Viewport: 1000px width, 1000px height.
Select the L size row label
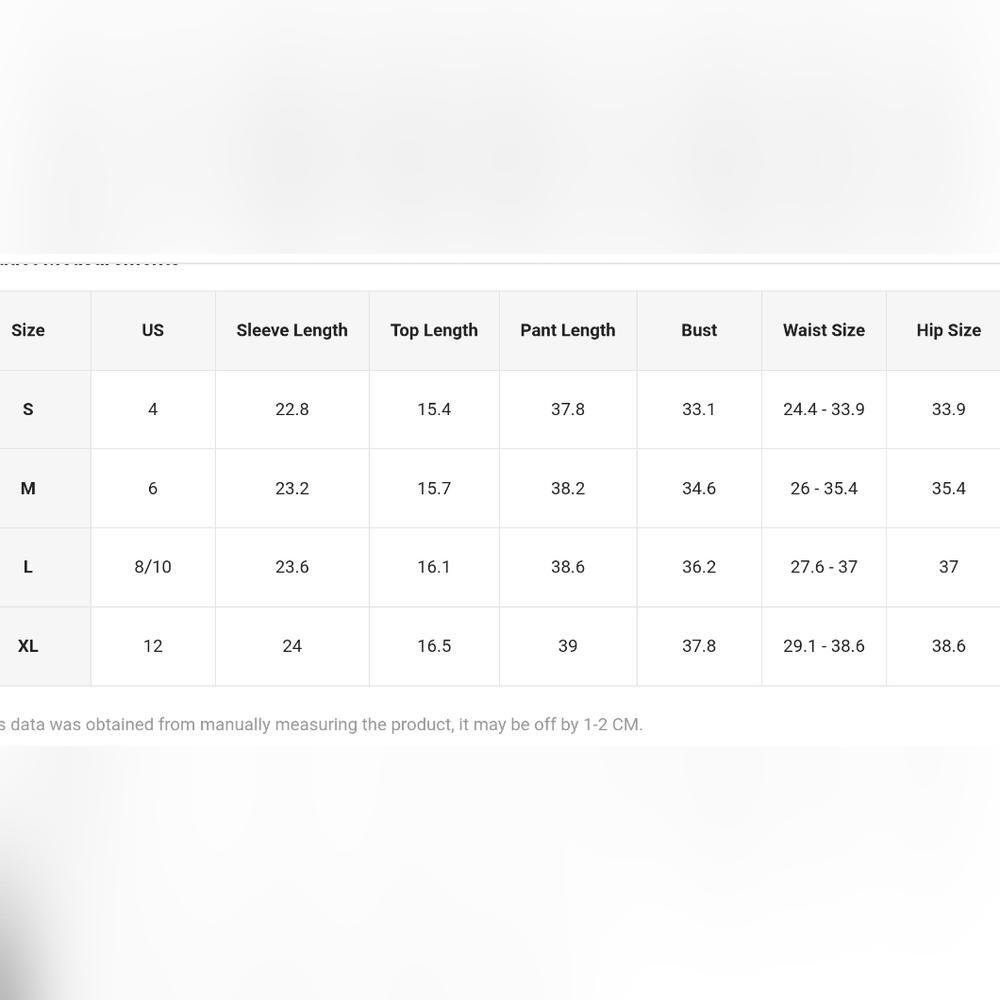click(28, 567)
